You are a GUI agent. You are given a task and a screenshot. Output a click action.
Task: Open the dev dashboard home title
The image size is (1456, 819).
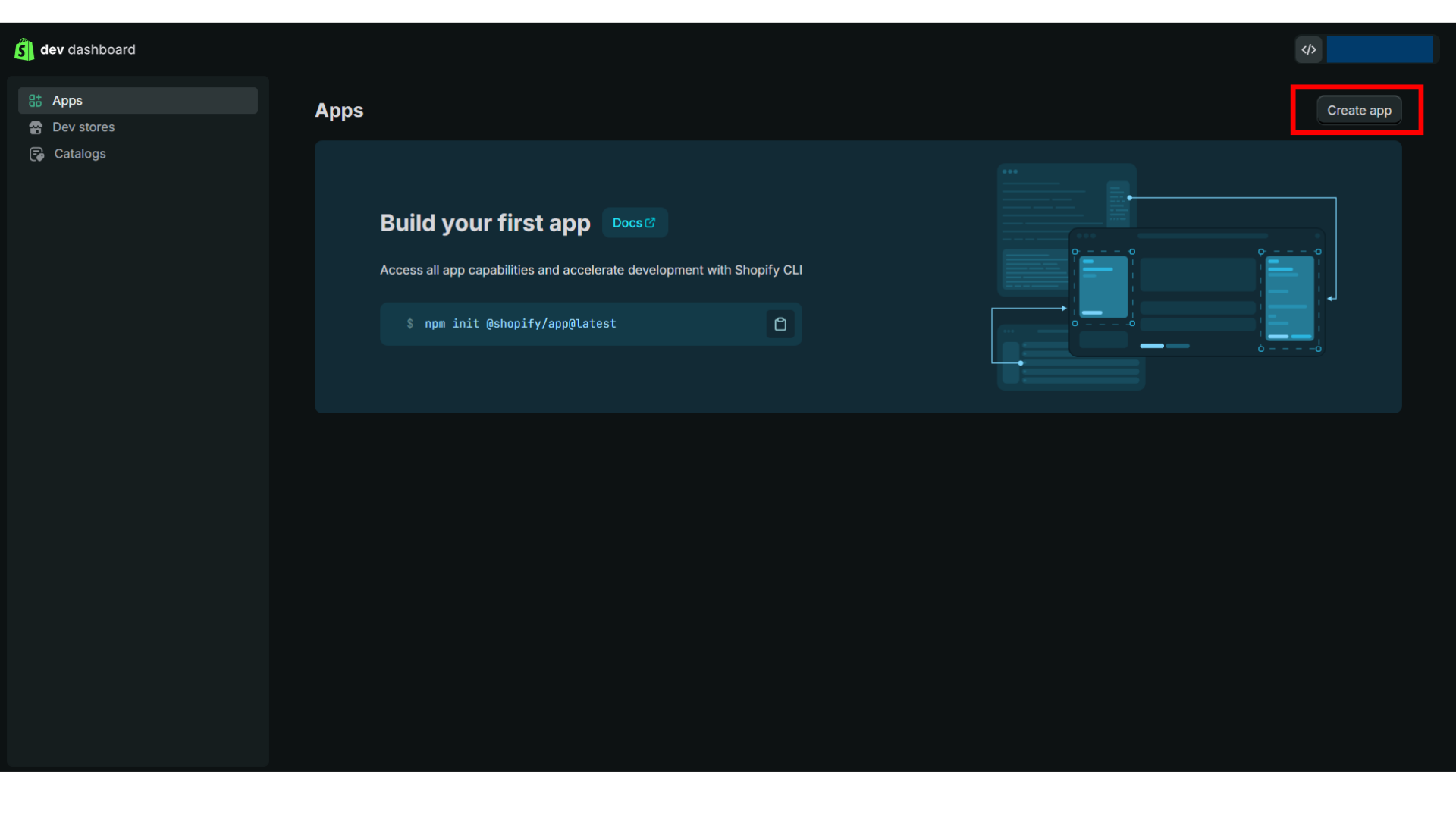tap(87, 49)
